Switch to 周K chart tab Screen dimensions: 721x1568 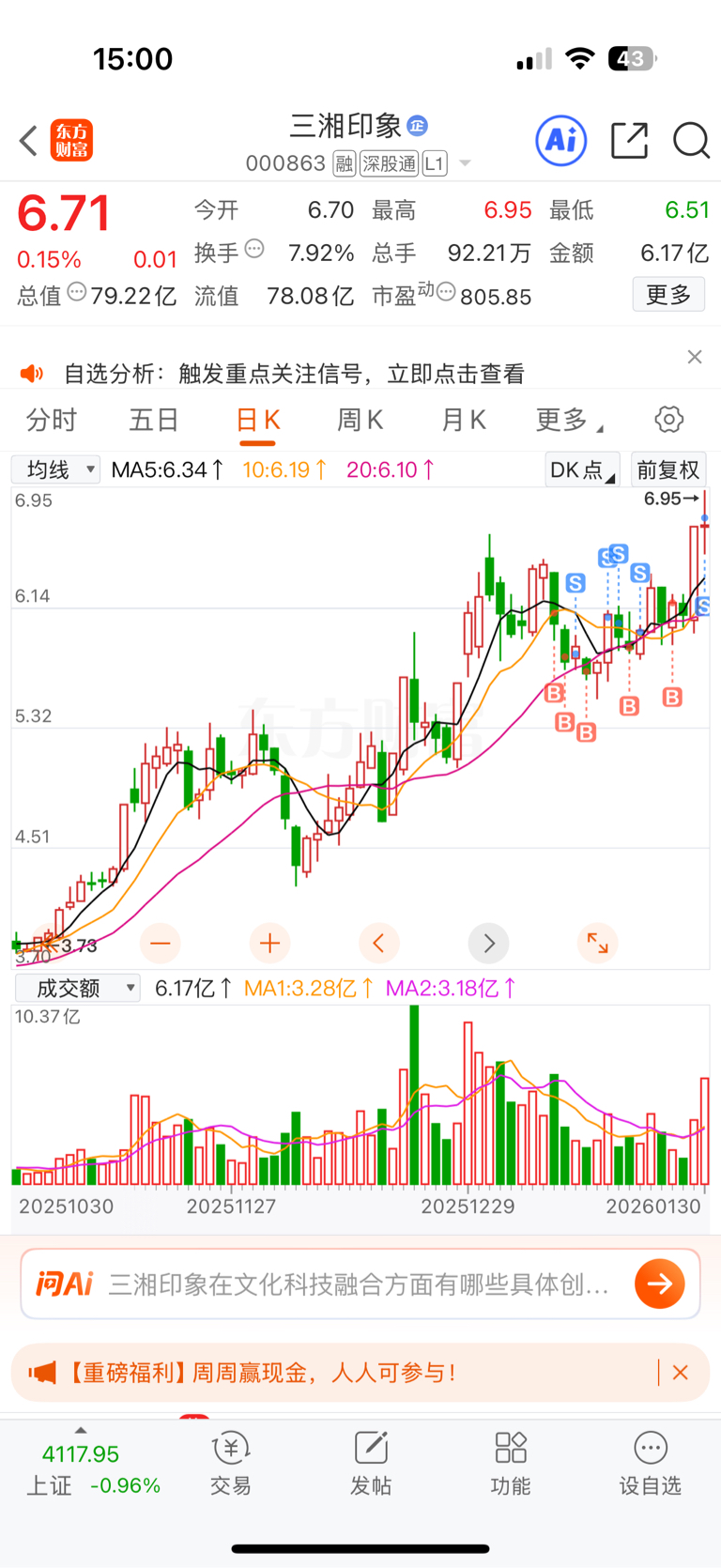360,420
